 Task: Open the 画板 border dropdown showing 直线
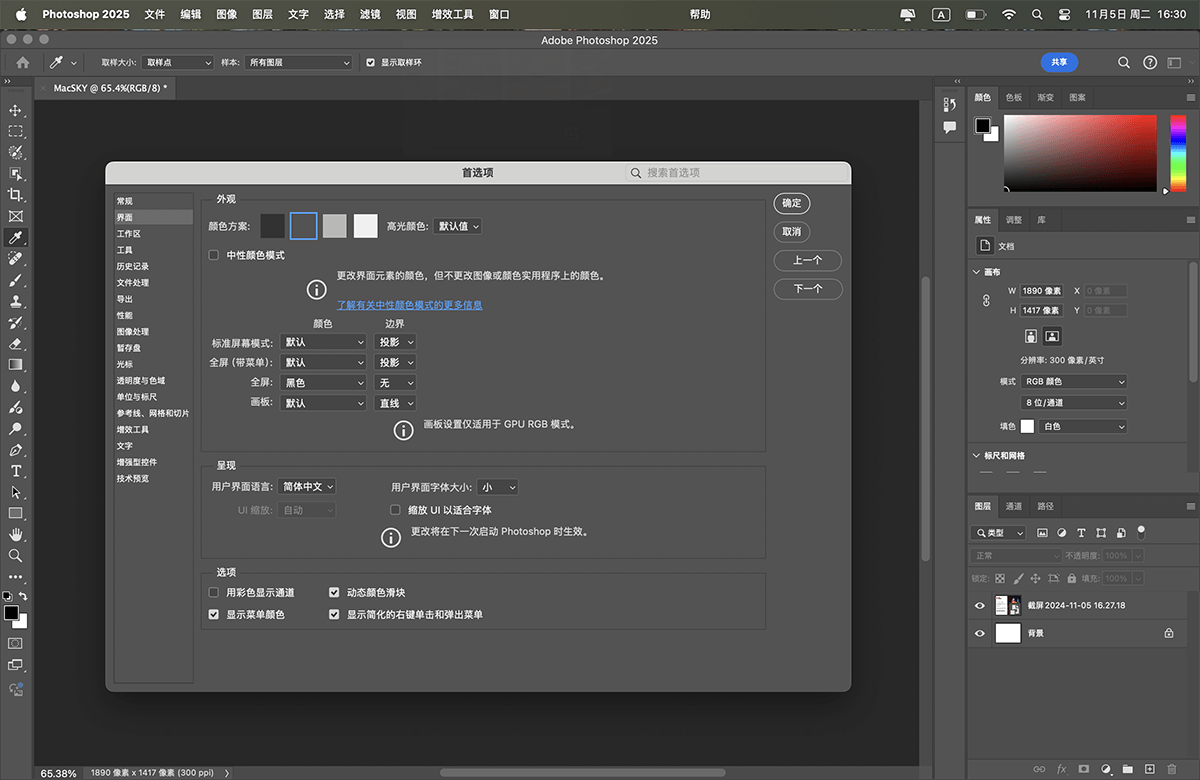tap(396, 403)
